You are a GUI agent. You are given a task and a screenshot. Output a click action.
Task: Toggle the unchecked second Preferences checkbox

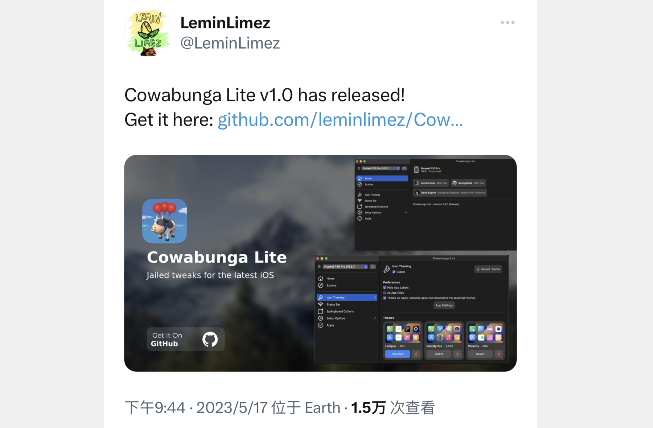384,293
